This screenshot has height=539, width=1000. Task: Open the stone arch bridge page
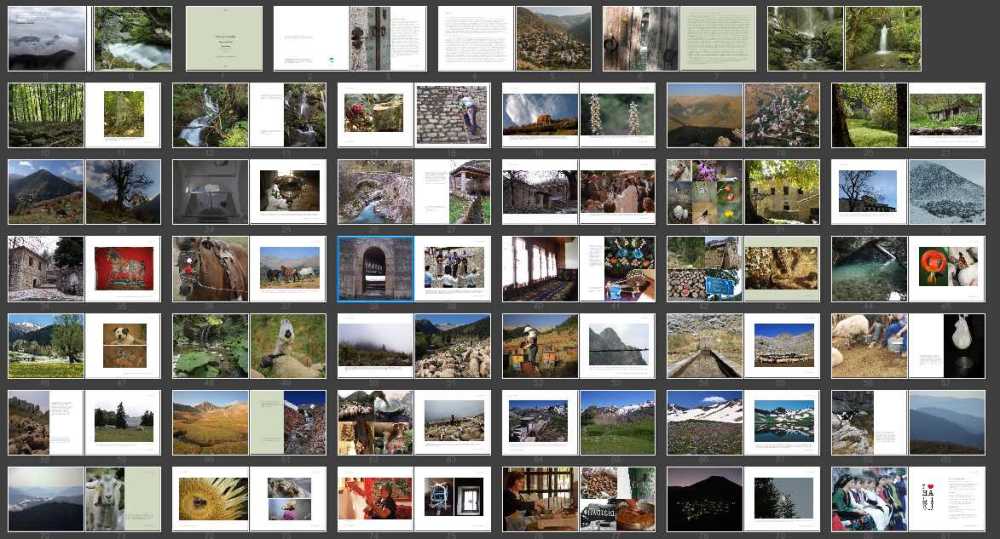coord(375,191)
